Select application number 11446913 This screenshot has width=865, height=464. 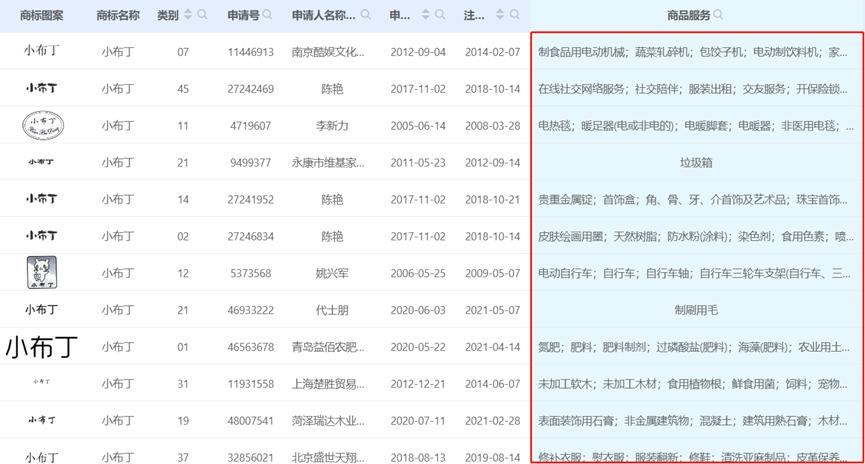click(x=250, y=52)
